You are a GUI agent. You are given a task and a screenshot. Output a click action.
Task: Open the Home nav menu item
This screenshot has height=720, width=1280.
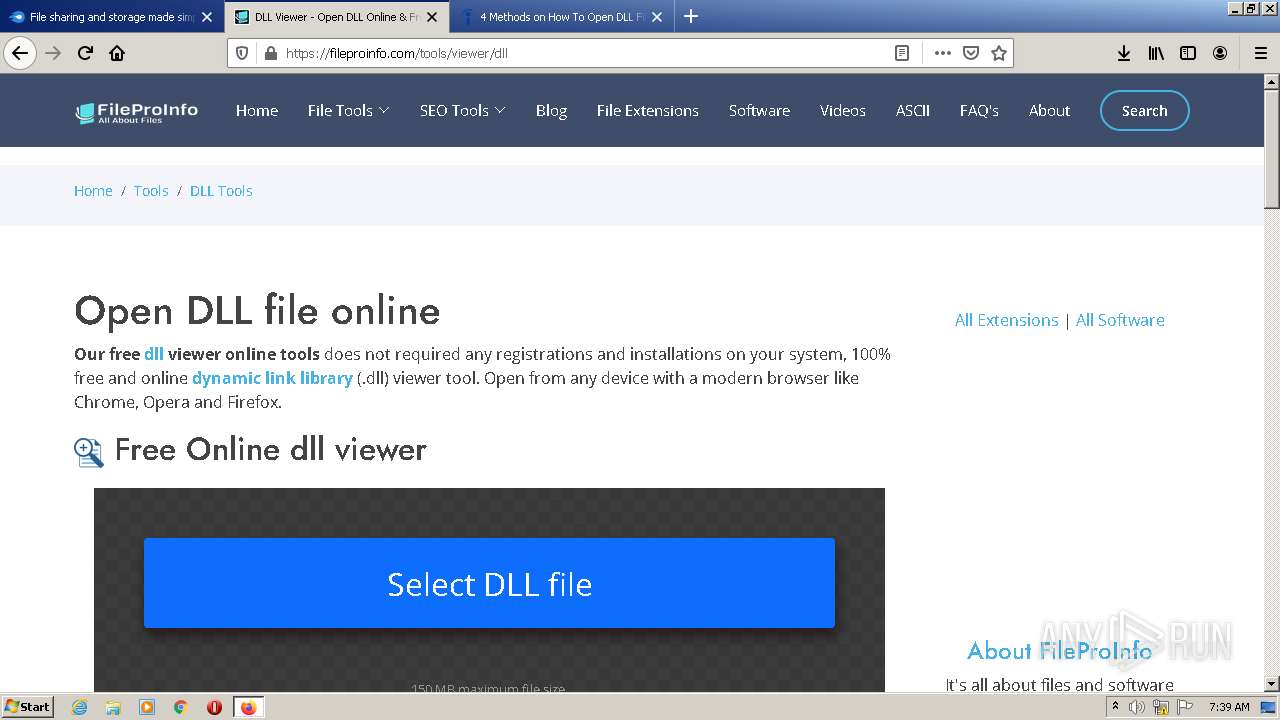coord(257,110)
